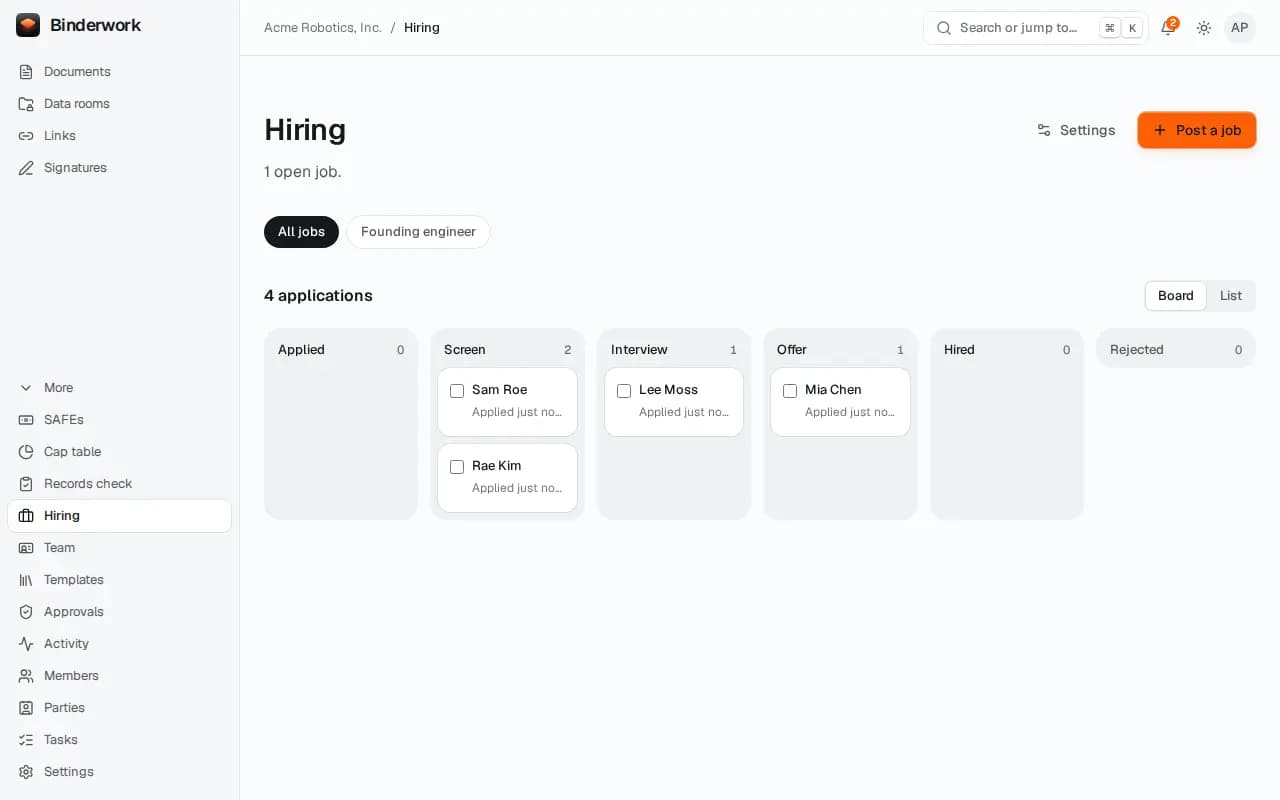
Task: Open Data rooms in sidebar
Action: click(119, 104)
